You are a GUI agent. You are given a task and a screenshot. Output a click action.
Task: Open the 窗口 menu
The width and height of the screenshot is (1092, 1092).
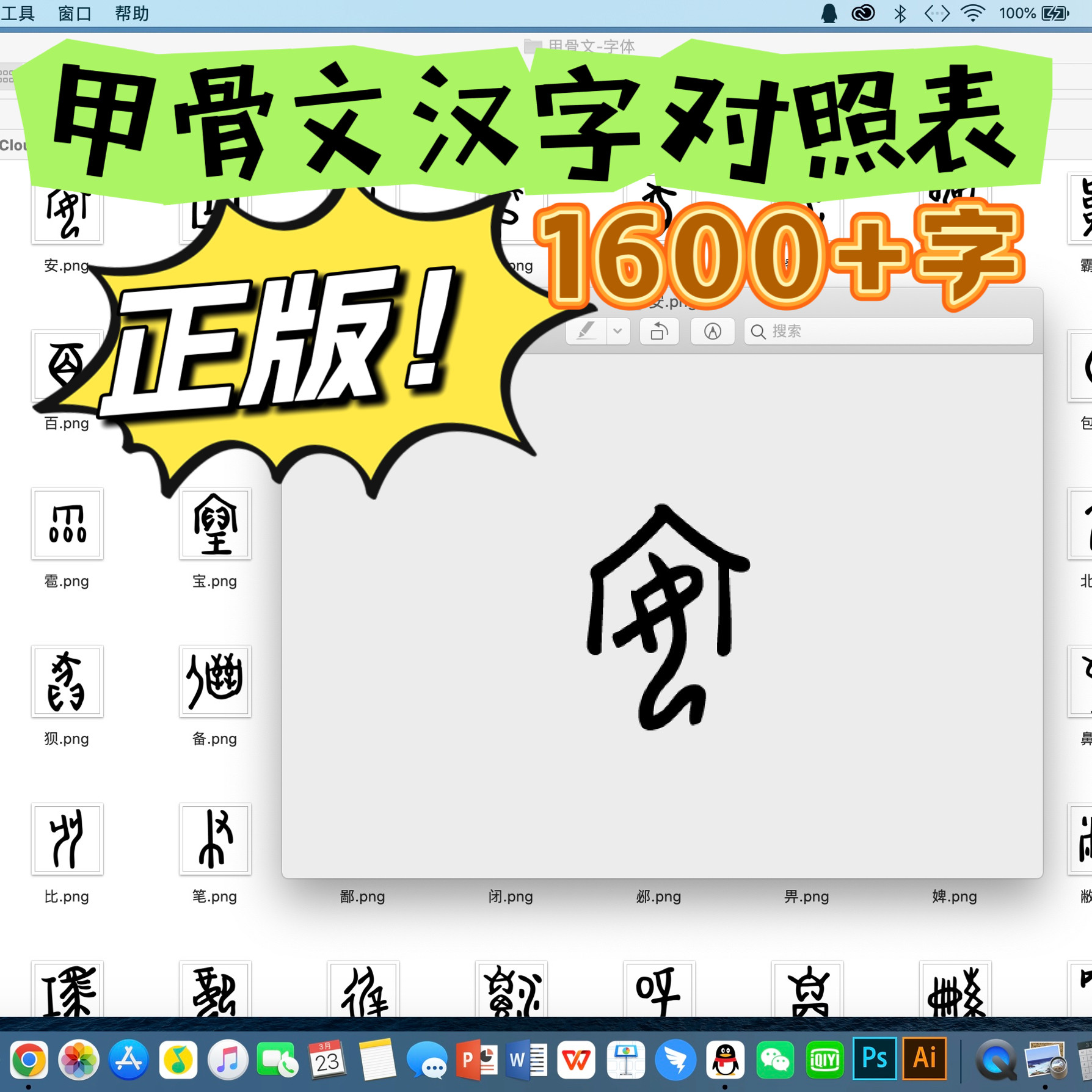click(73, 13)
